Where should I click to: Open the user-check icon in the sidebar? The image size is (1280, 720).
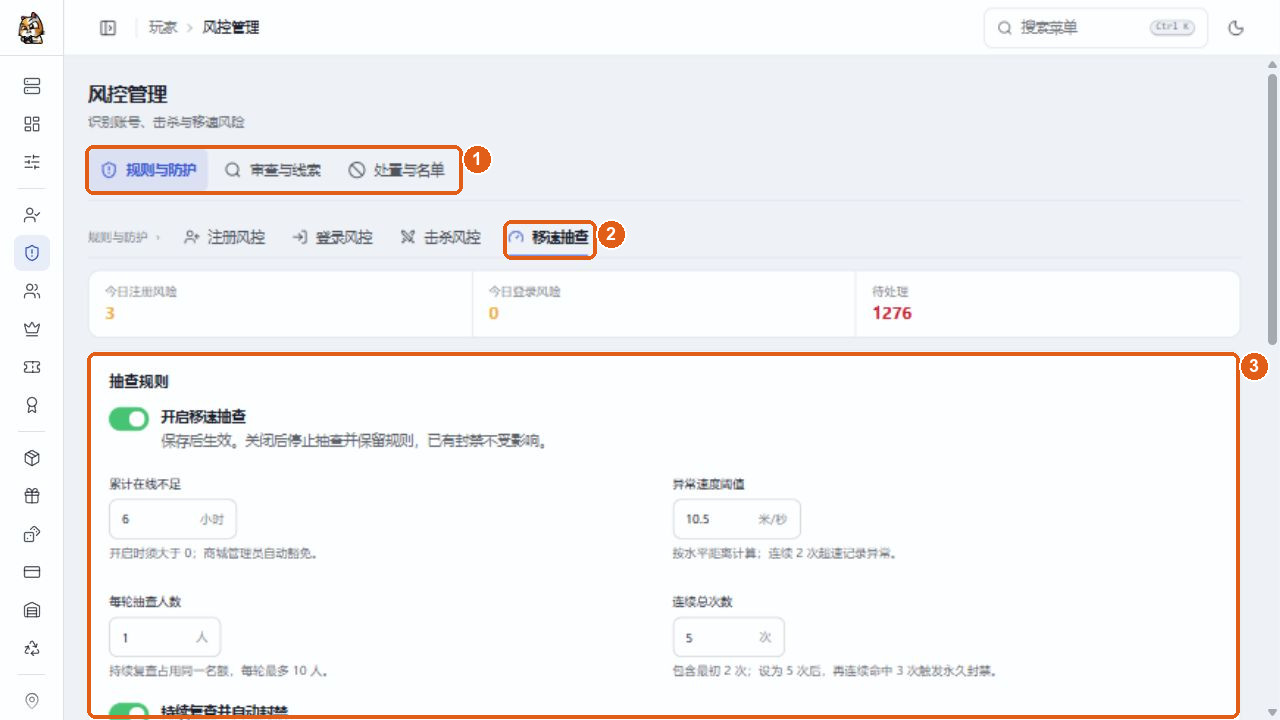[32, 215]
